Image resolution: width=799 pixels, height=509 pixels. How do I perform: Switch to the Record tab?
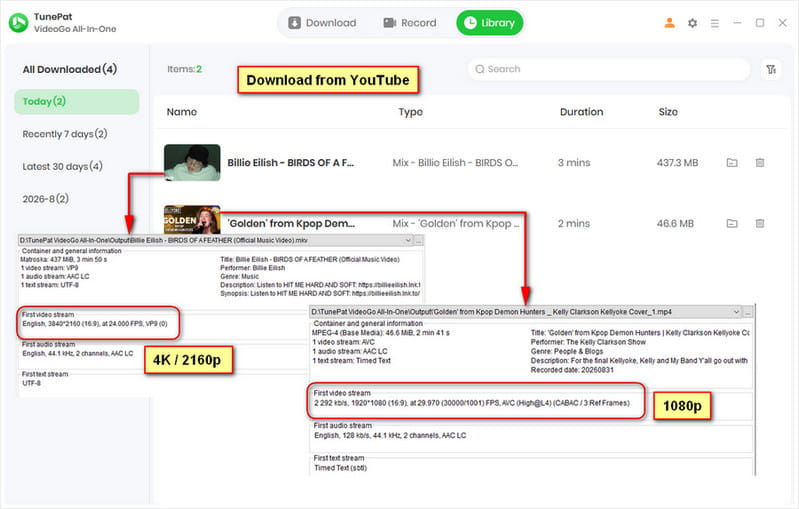pos(410,23)
